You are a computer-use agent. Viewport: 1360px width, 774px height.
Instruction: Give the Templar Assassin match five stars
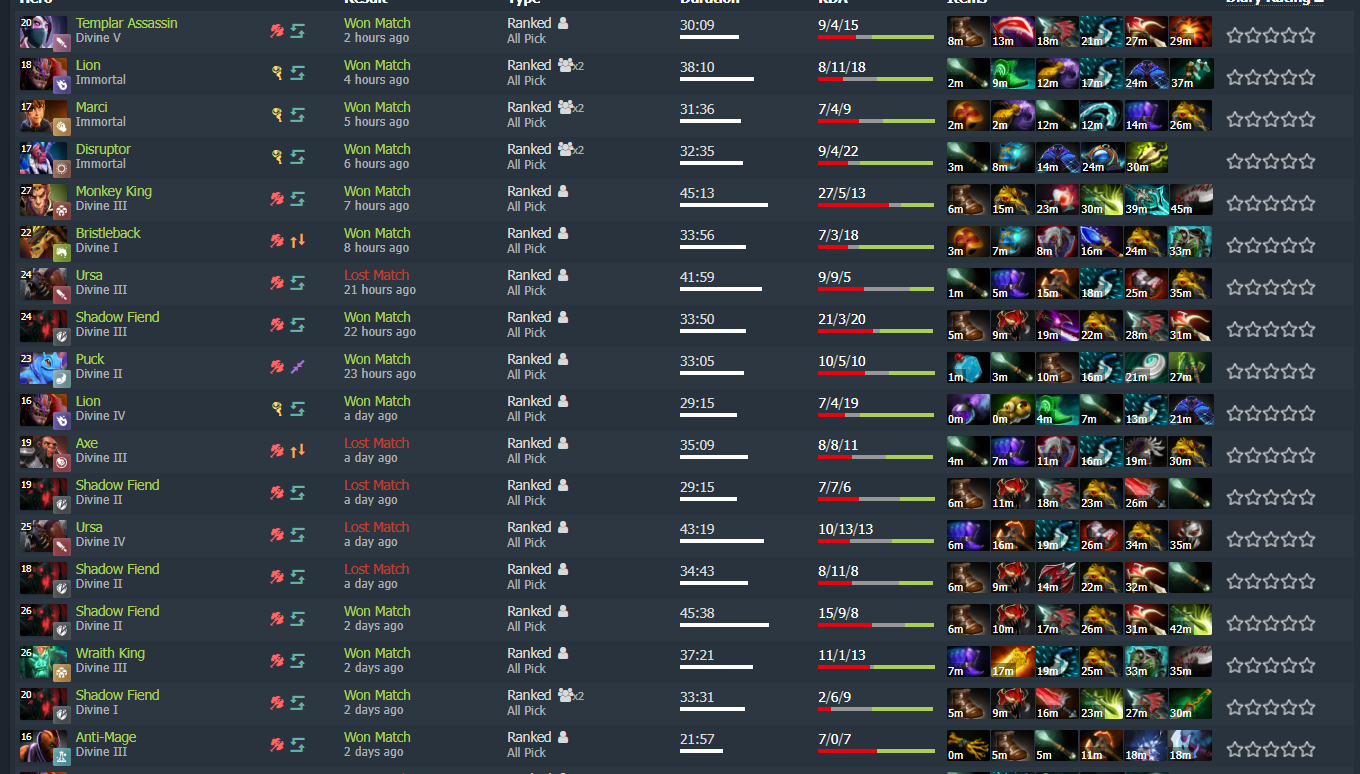coord(1307,35)
